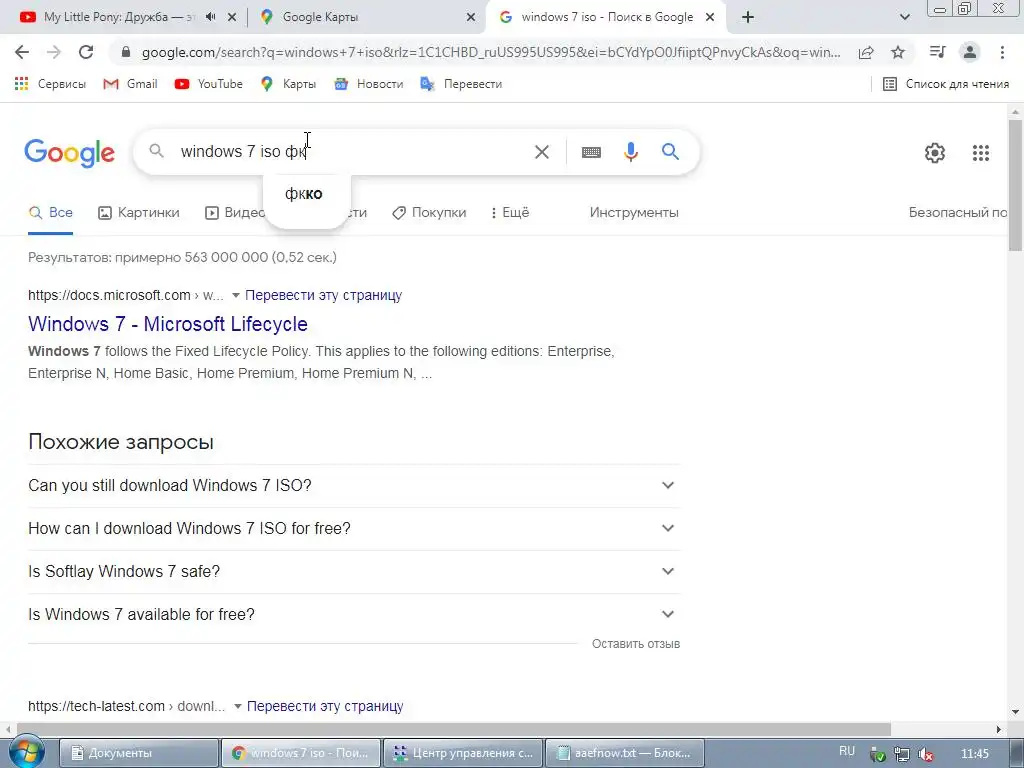Viewport: 1024px width, 768px height.
Task: Clear the search box with the X
Action: click(x=541, y=152)
